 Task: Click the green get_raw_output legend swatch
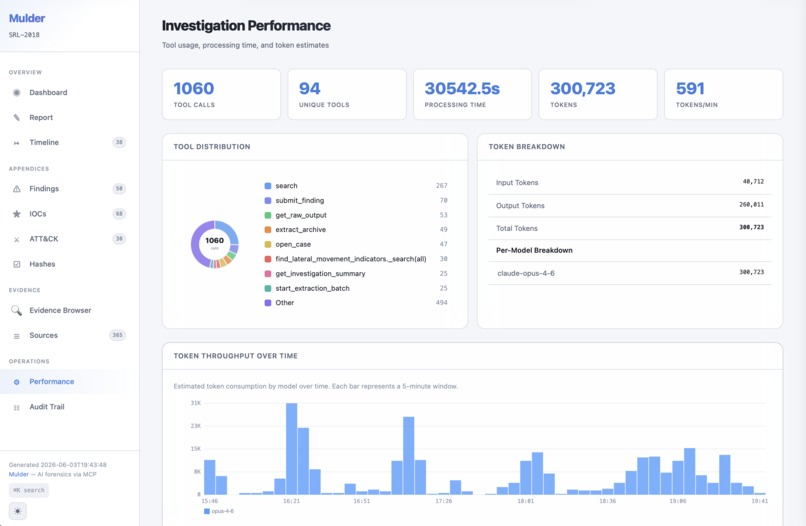[x=268, y=215]
